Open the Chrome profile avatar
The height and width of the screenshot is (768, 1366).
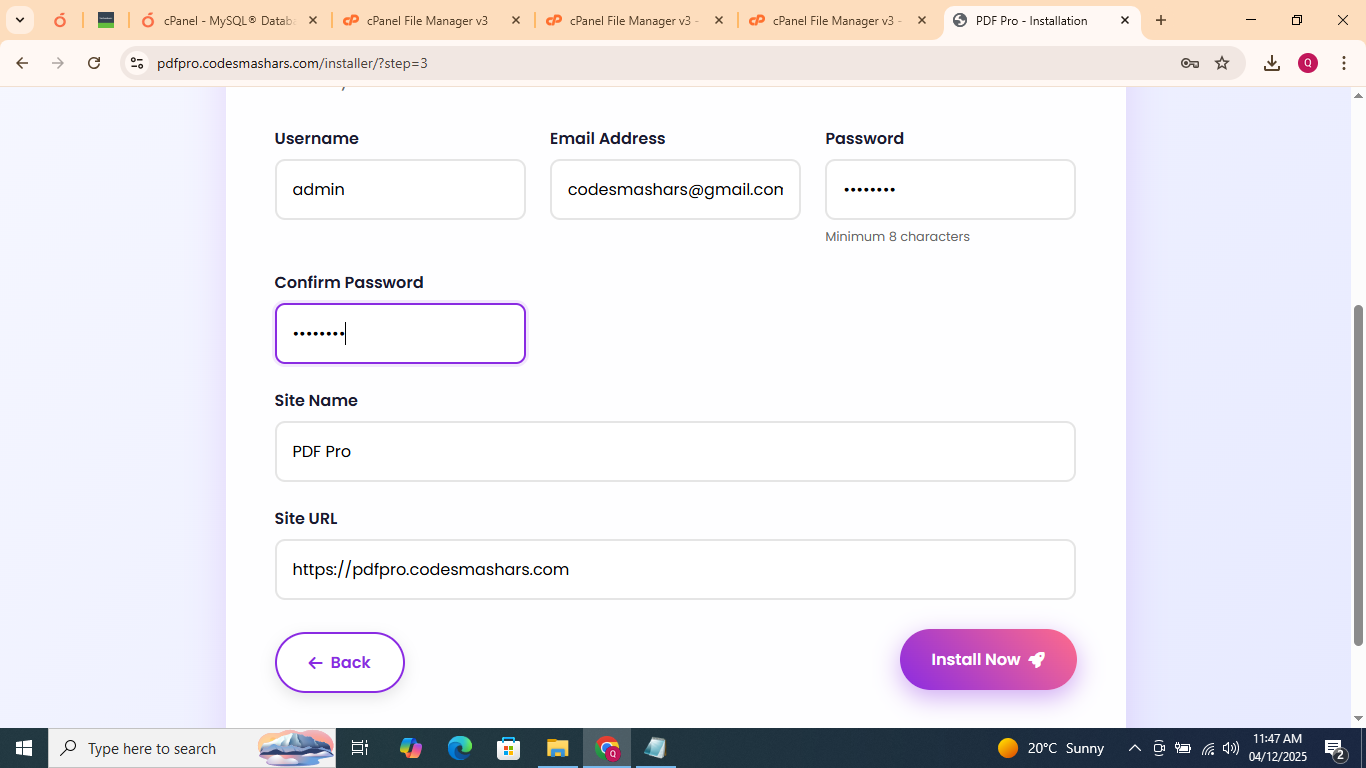click(x=1308, y=63)
